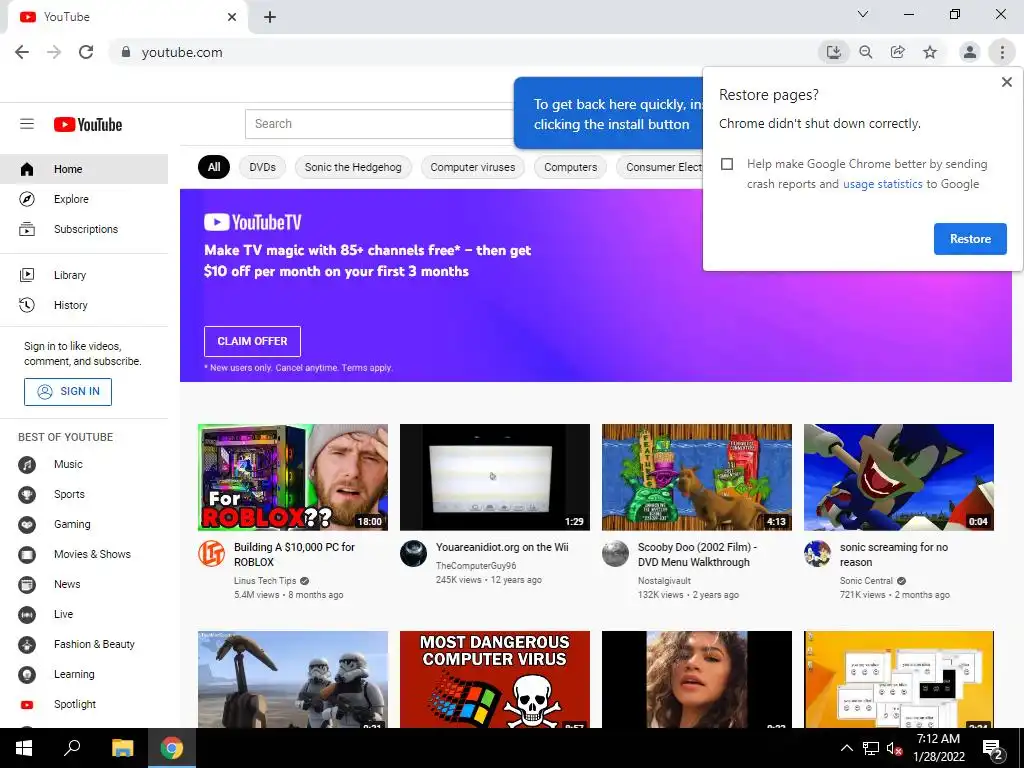Open Gaming under Best of YouTube
The image size is (1024, 768).
(84, 524)
